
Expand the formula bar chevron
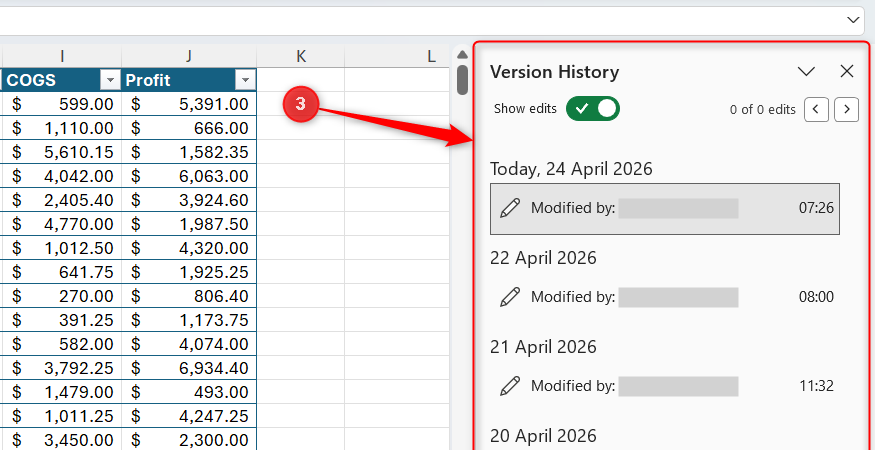point(853,21)
